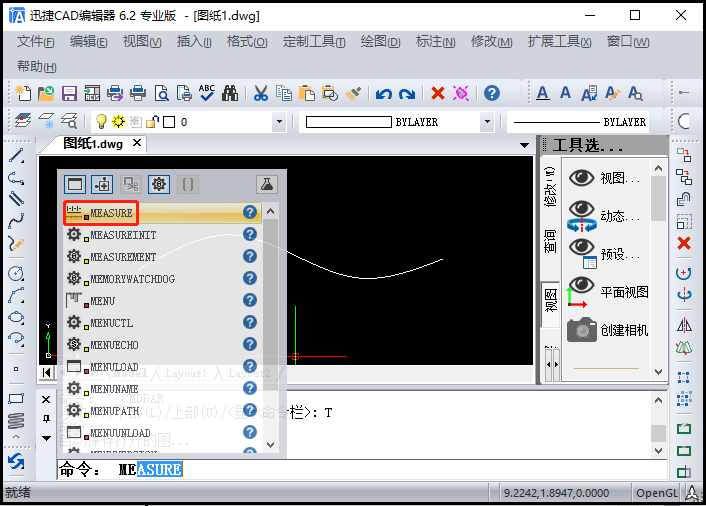Toggle the brackets filter in autocomplete popup
The height and width of the screenshot is (506, 706).
188,184
